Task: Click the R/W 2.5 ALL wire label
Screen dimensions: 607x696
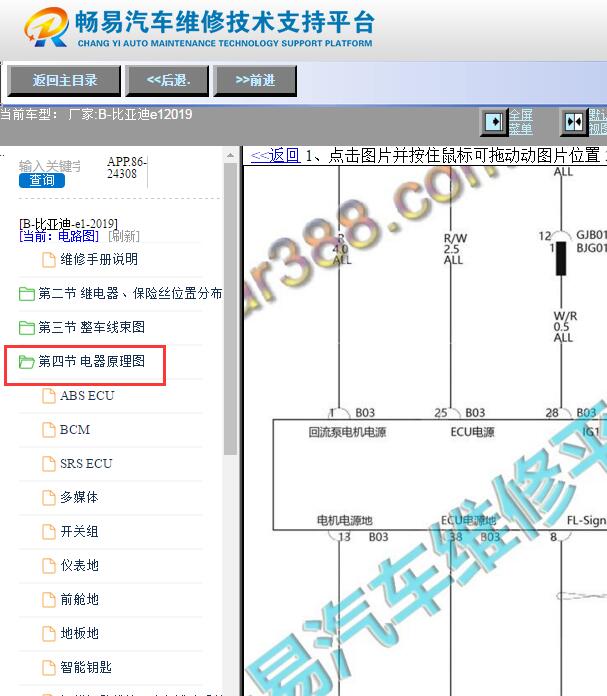Action: point(455,249)
